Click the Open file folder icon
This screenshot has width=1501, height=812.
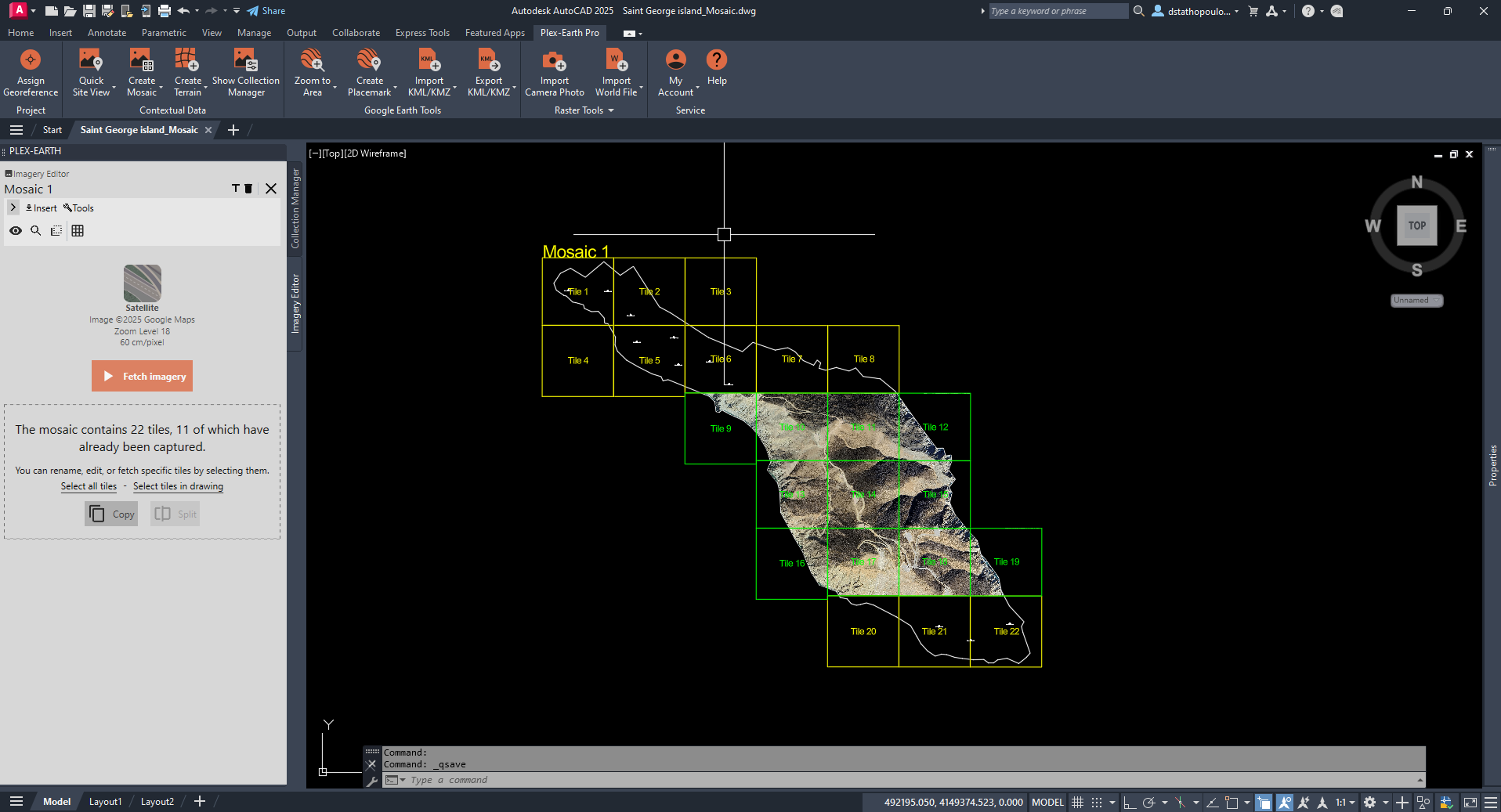[x=70, y=11]
